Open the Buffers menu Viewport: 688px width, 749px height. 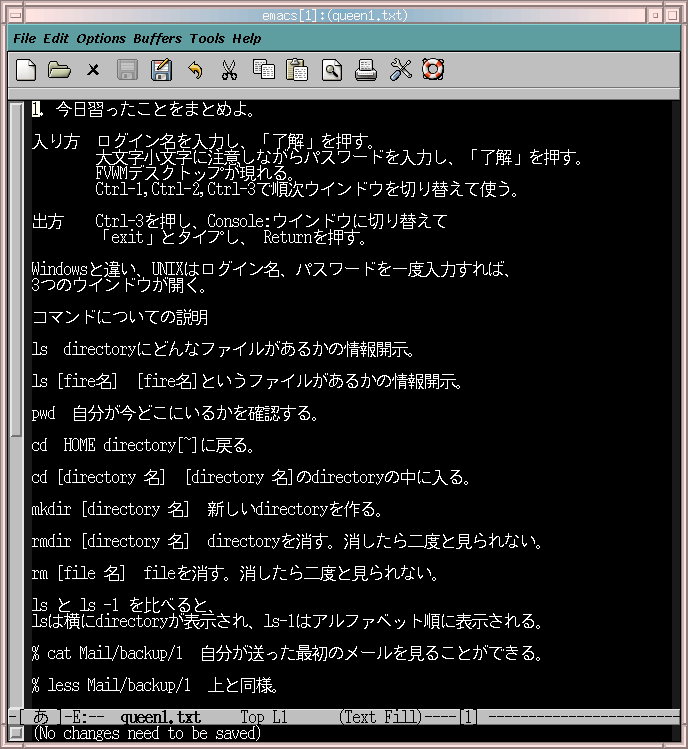point(157,39)
